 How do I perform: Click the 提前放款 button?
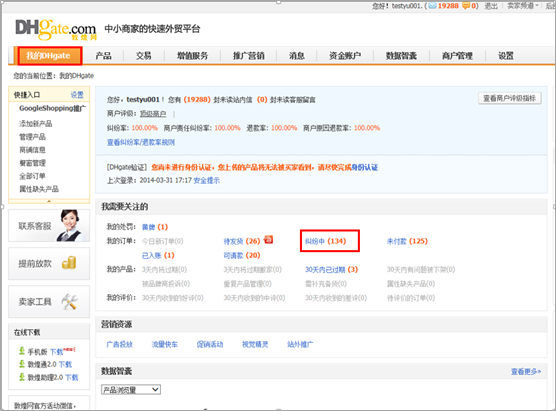49,263
